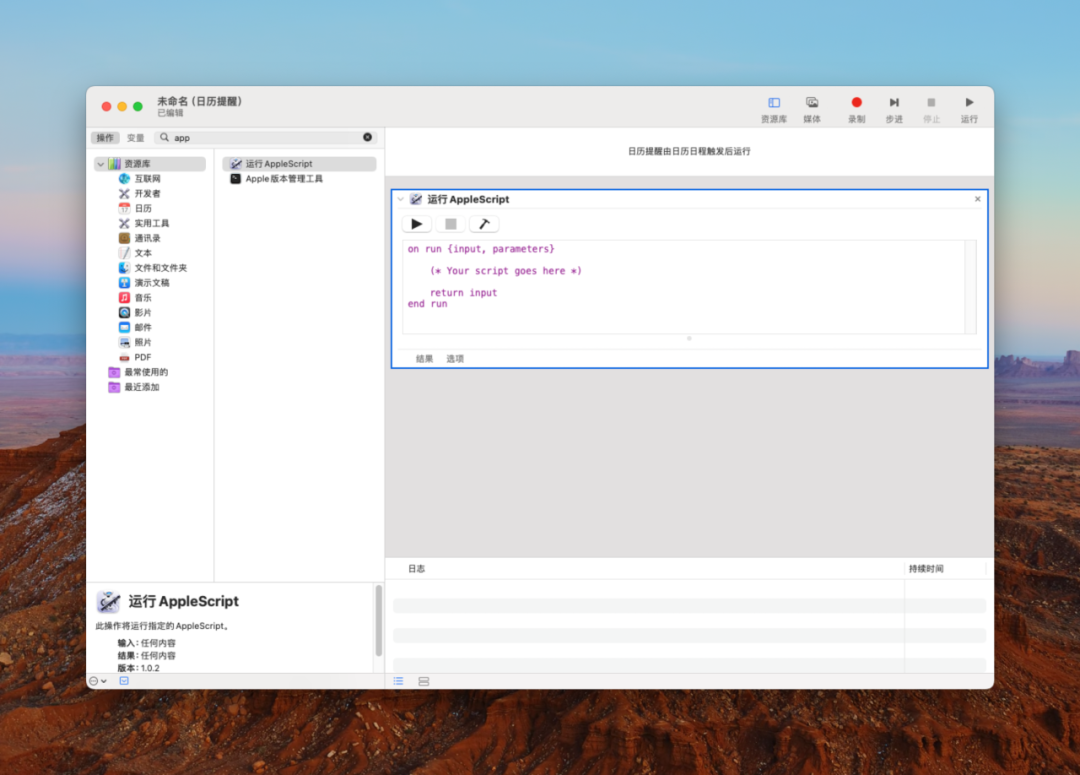
Task: Select 邮件 category in the library
Action: tap(135, 327)
